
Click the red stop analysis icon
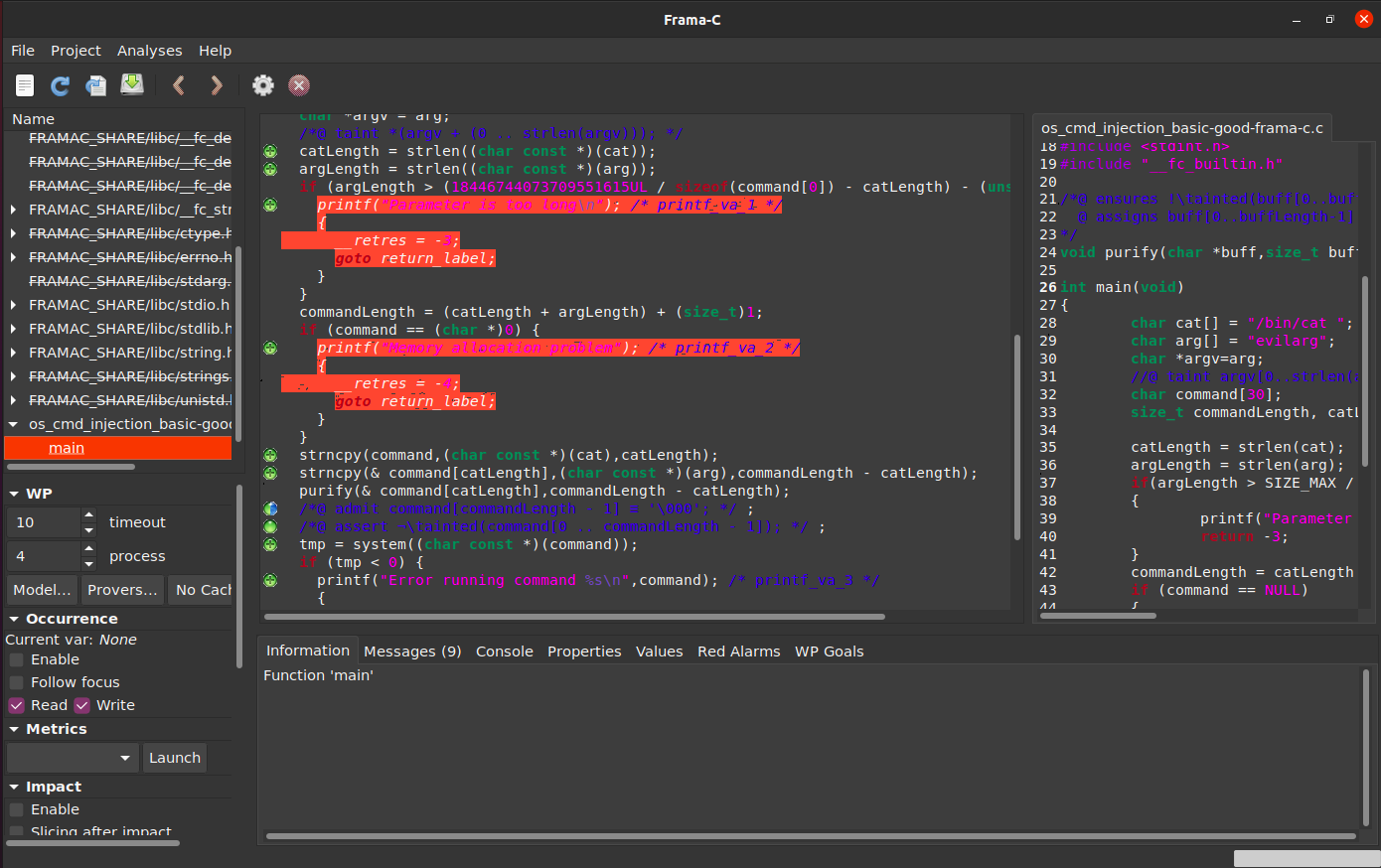tap(299, 85)
